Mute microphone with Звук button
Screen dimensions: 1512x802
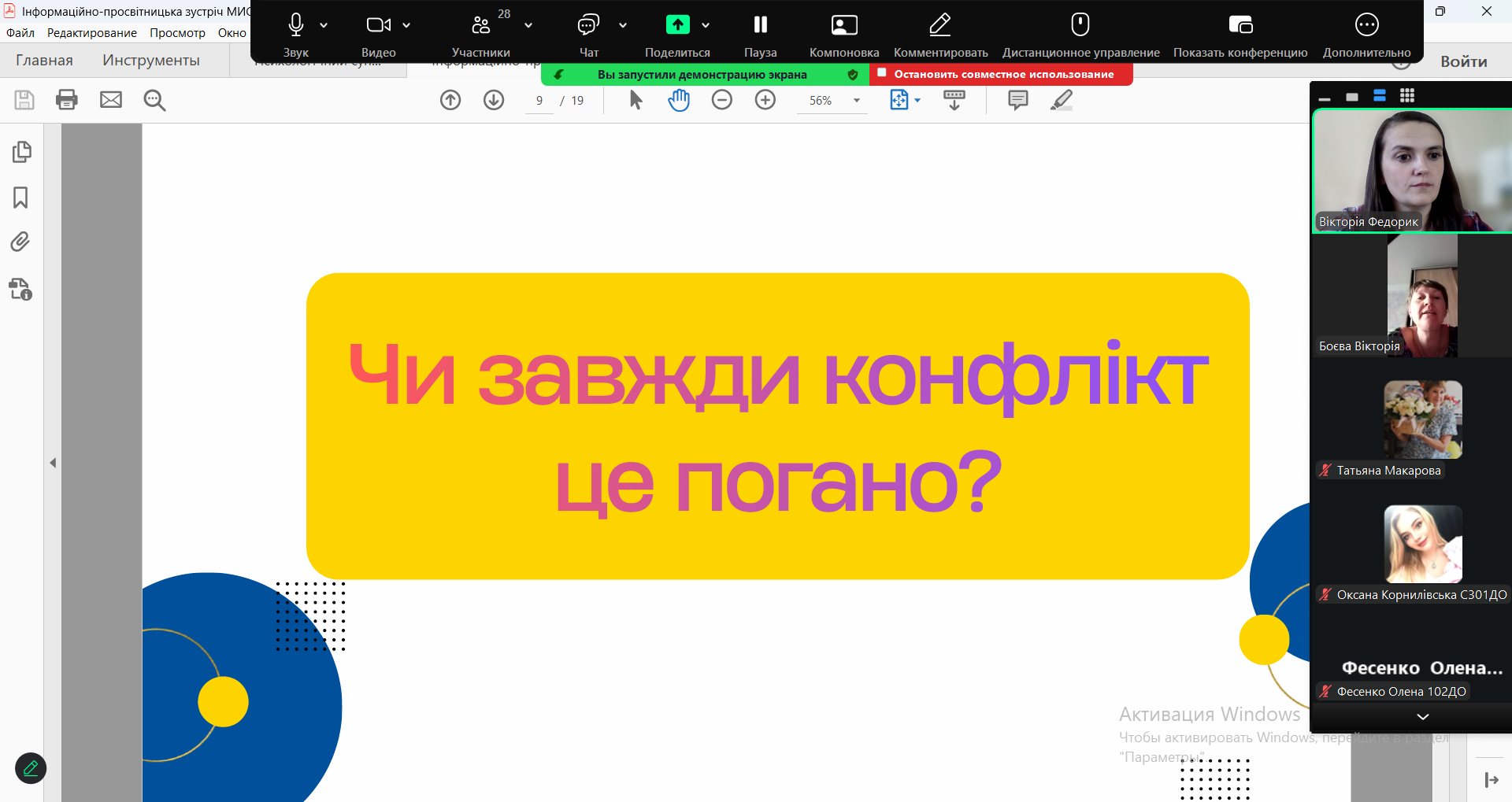coord(296,35)
